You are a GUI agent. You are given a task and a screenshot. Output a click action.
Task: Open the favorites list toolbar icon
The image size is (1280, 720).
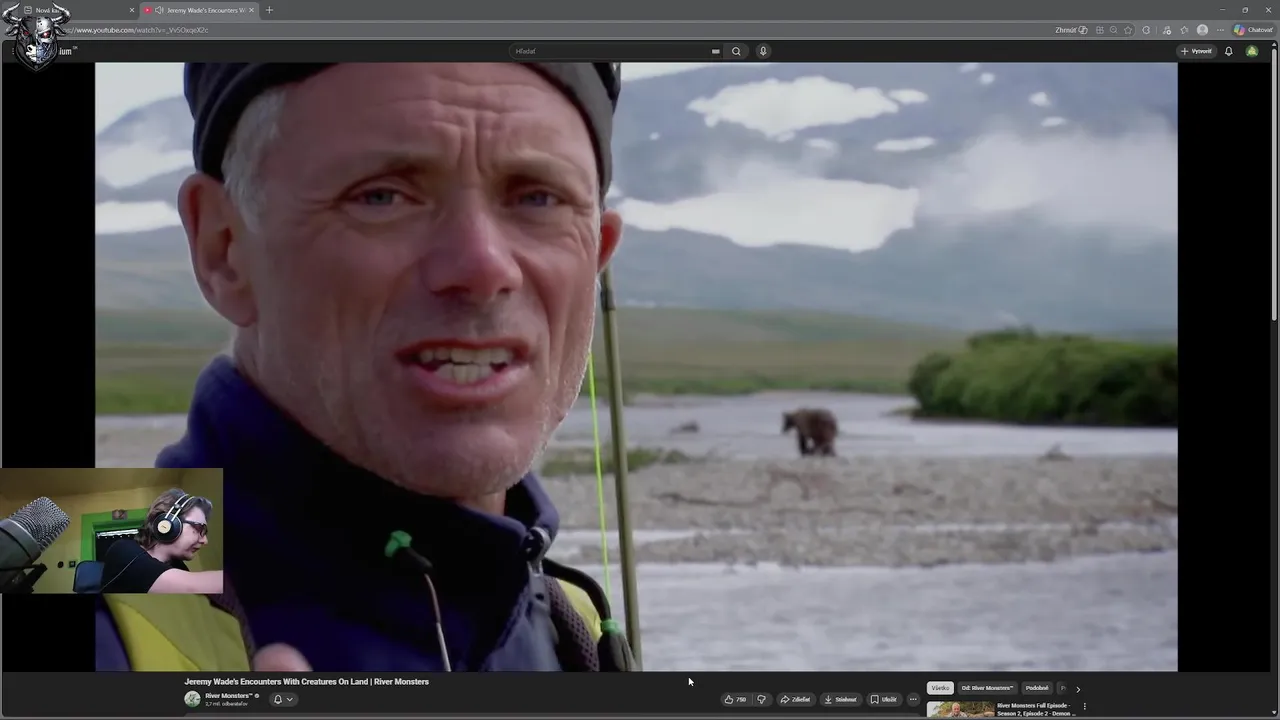(x=1184, y=30)
